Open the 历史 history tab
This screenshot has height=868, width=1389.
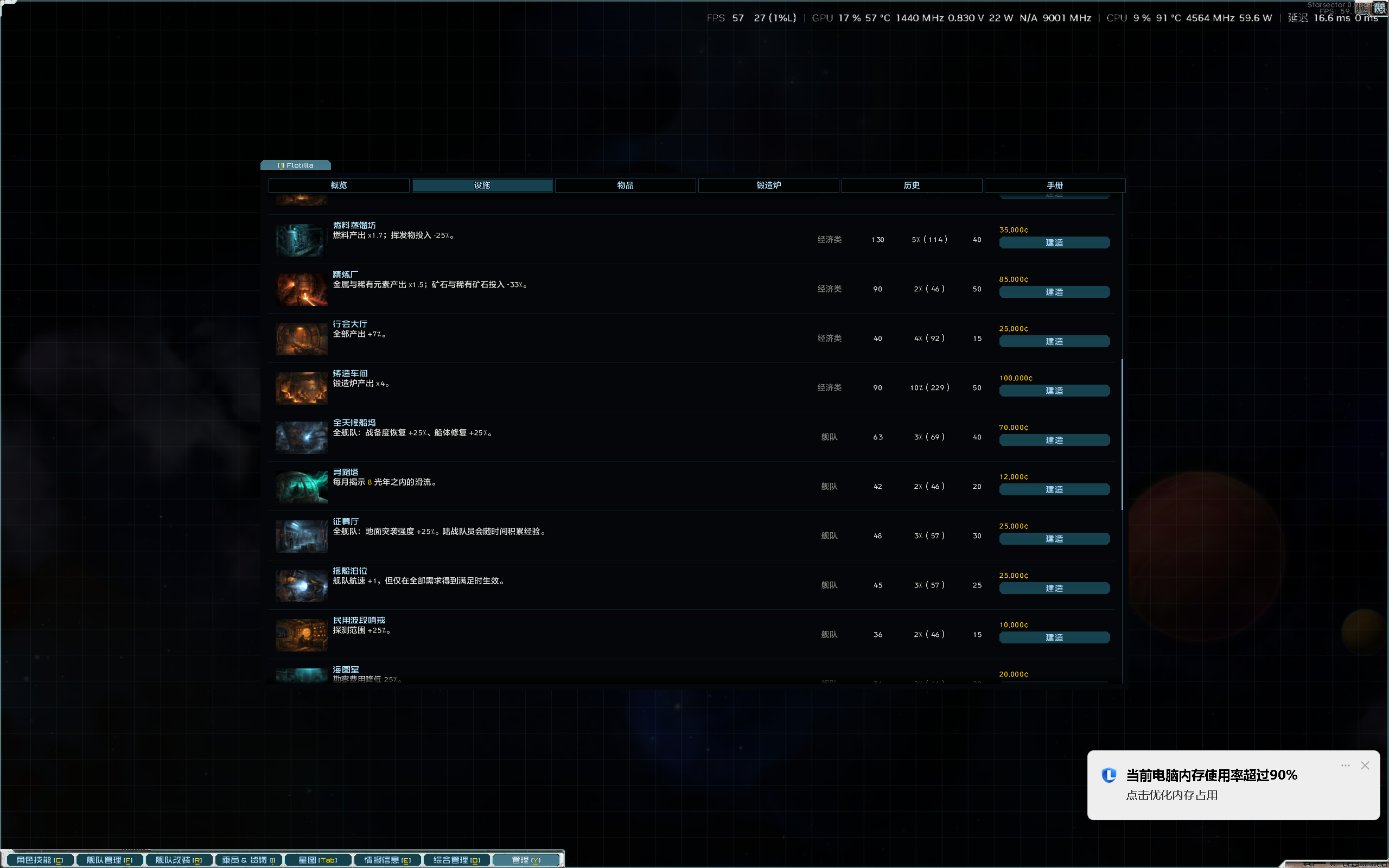(x=912, y=185)
